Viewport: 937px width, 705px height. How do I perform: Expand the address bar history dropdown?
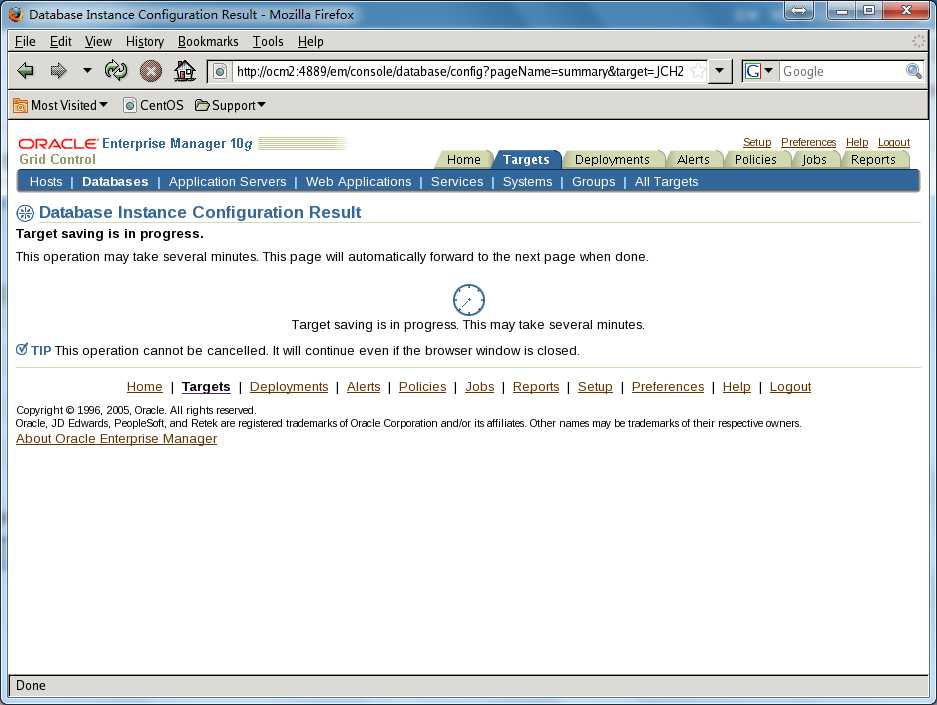click(x=719, y=71)
